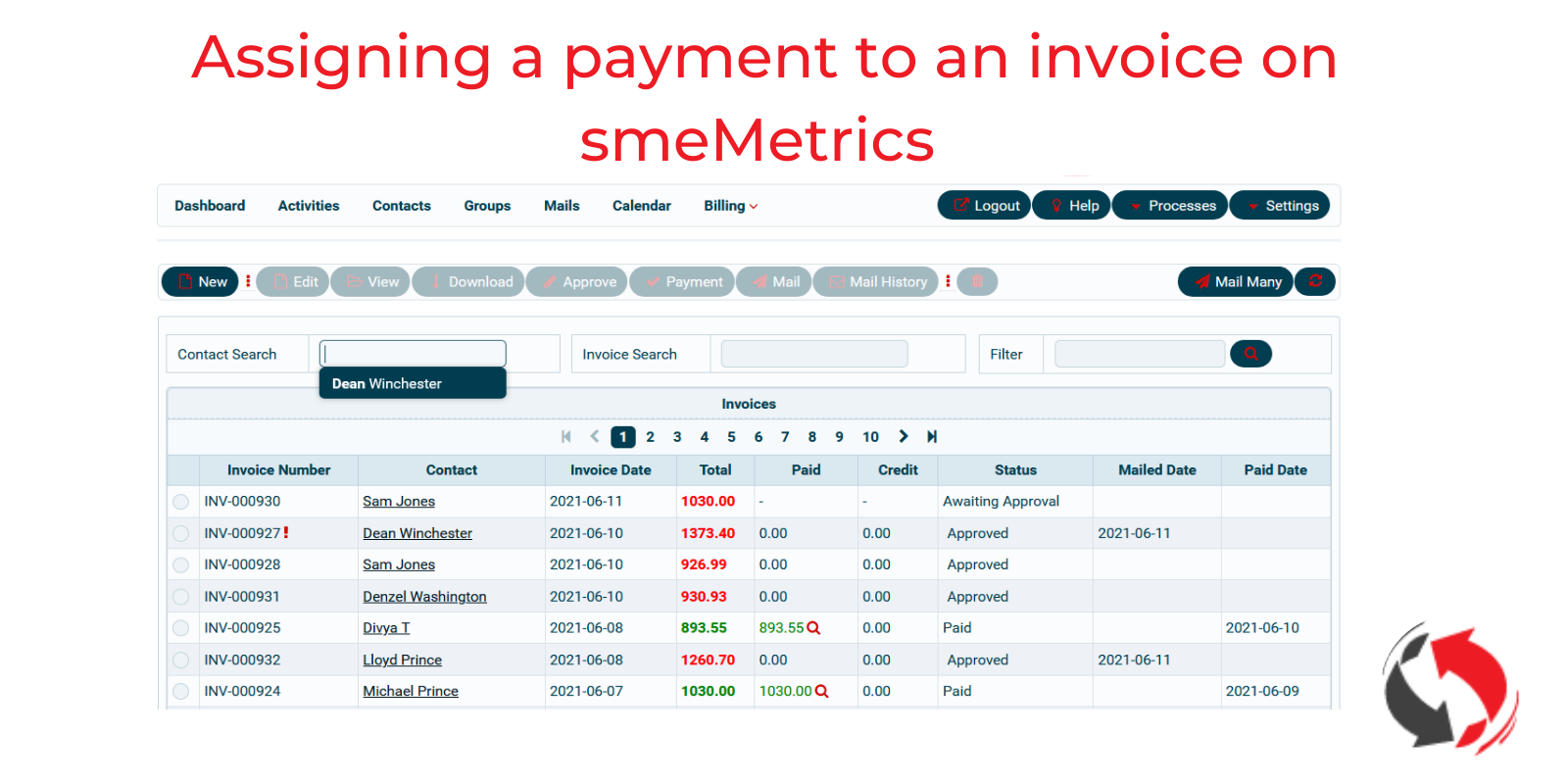Viewport: 1568px width, 784px height.
Task: Click the red refresh icon button
Action: (1315, 281)
